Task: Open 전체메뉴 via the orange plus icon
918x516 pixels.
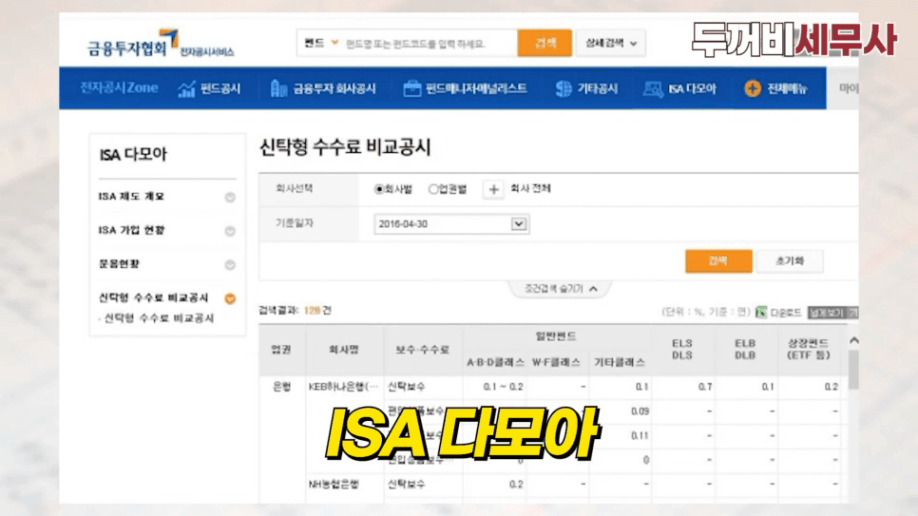Action: tap(752, 89)
